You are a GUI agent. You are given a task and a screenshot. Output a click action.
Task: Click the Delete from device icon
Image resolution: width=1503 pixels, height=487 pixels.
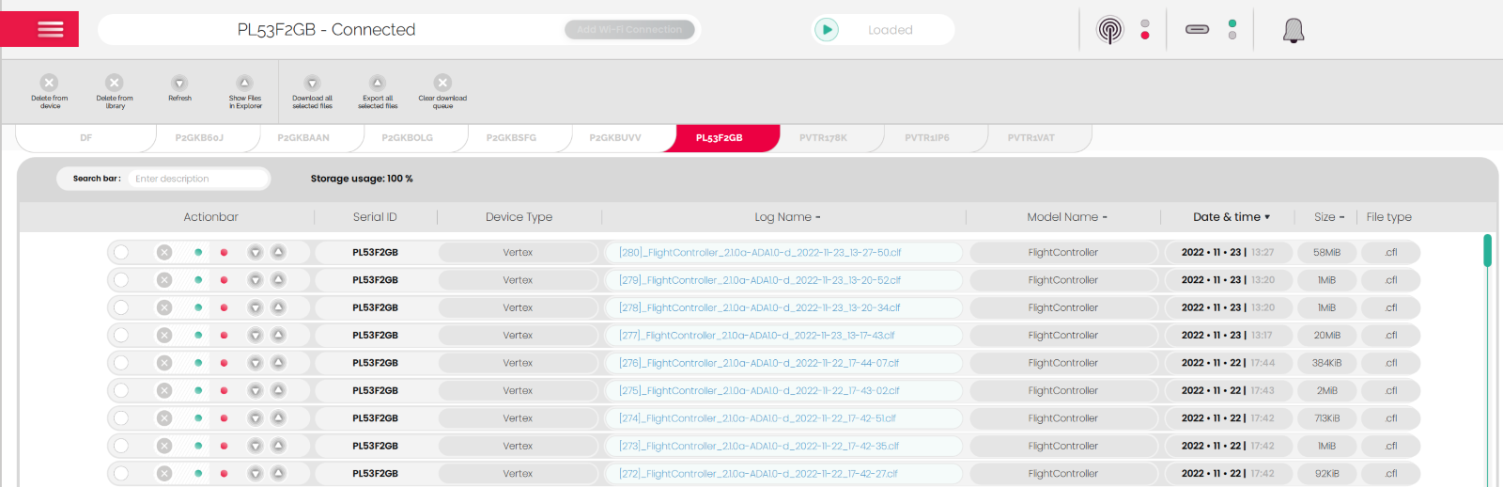pyautogui.click(x=49, y=83)
